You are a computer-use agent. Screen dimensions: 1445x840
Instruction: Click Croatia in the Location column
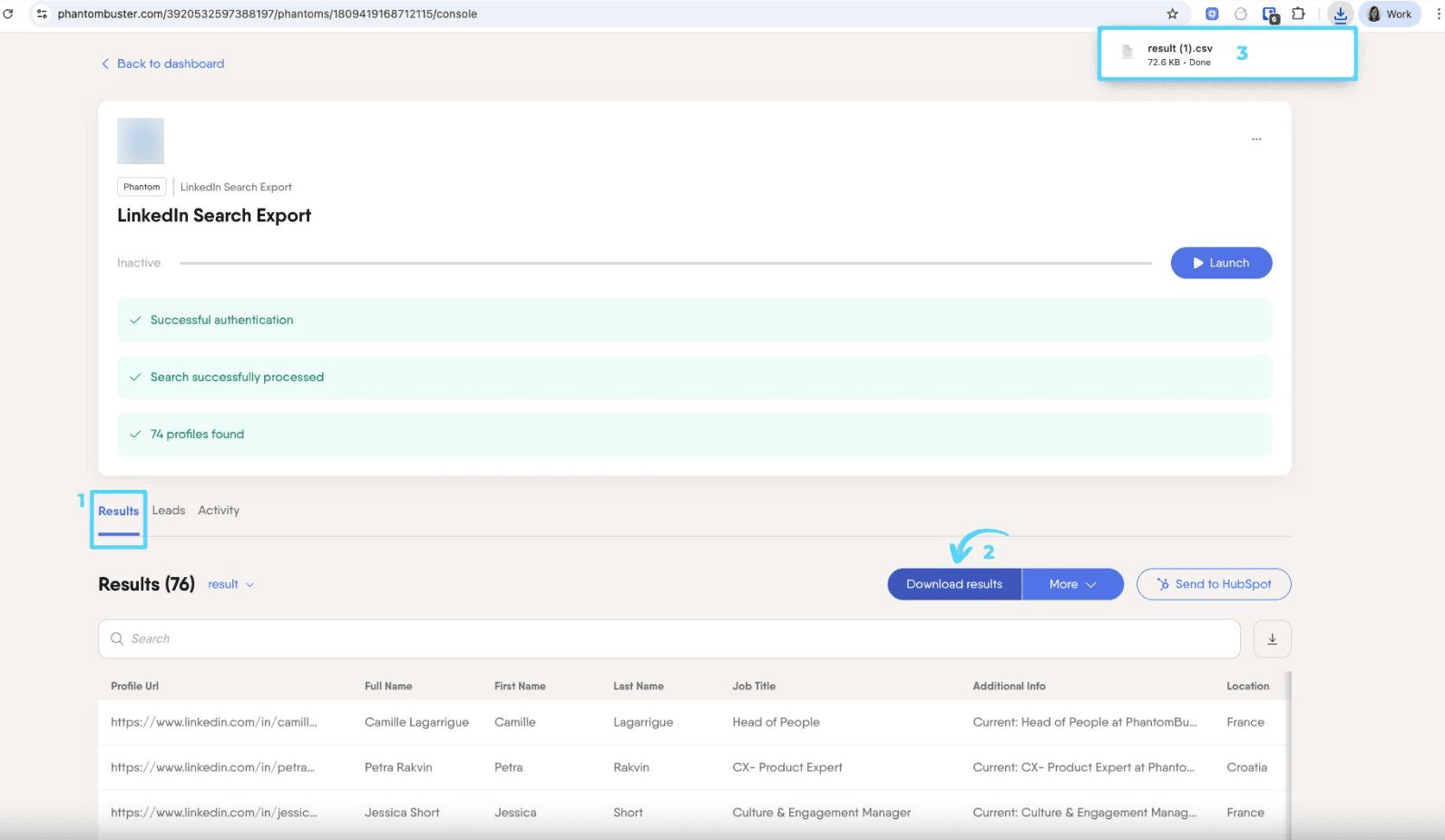(1246, 767)
